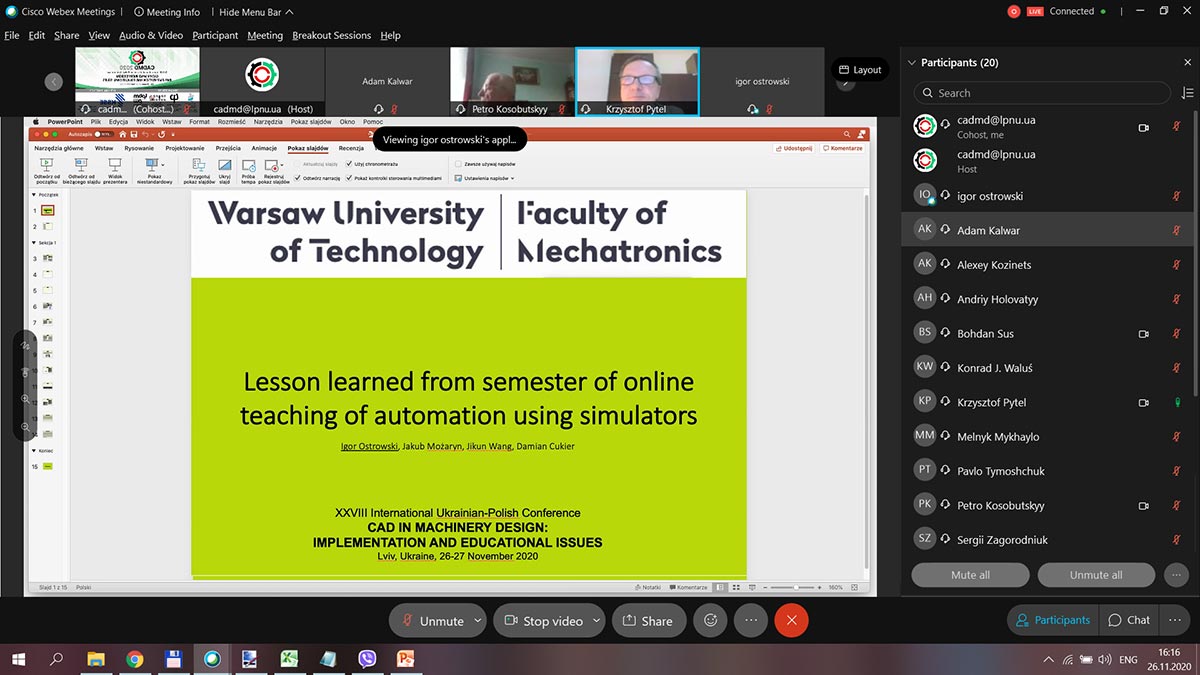Click the Mute all button

(970, 575)
